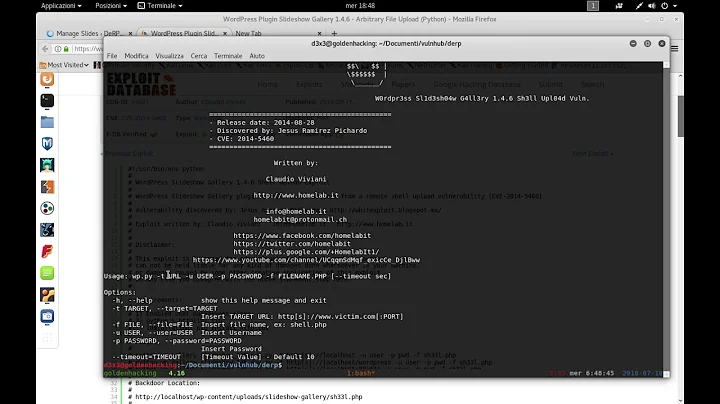Click the plus.google.com URL in terminal

pos(306,252)
